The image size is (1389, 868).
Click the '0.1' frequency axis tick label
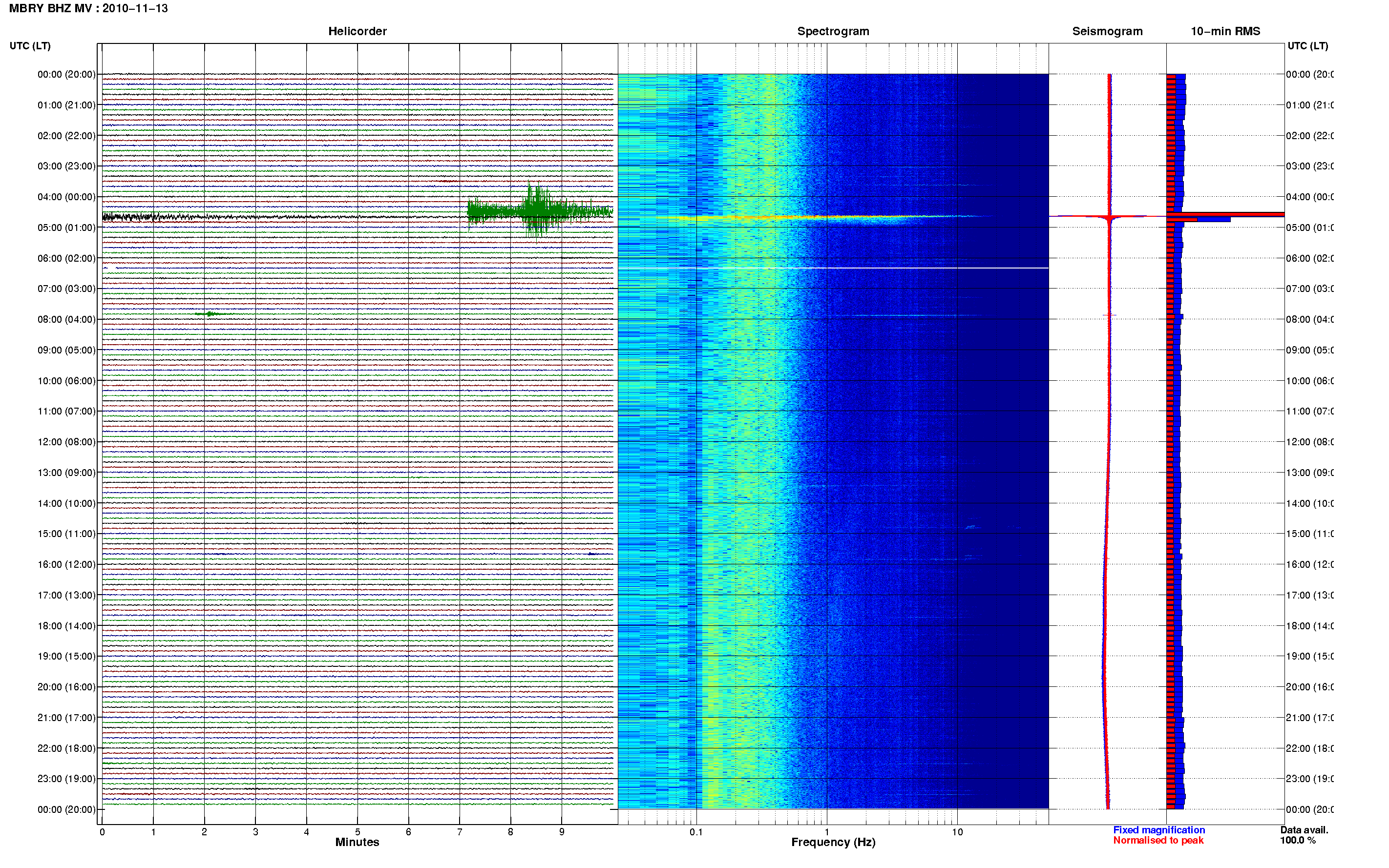696,832
